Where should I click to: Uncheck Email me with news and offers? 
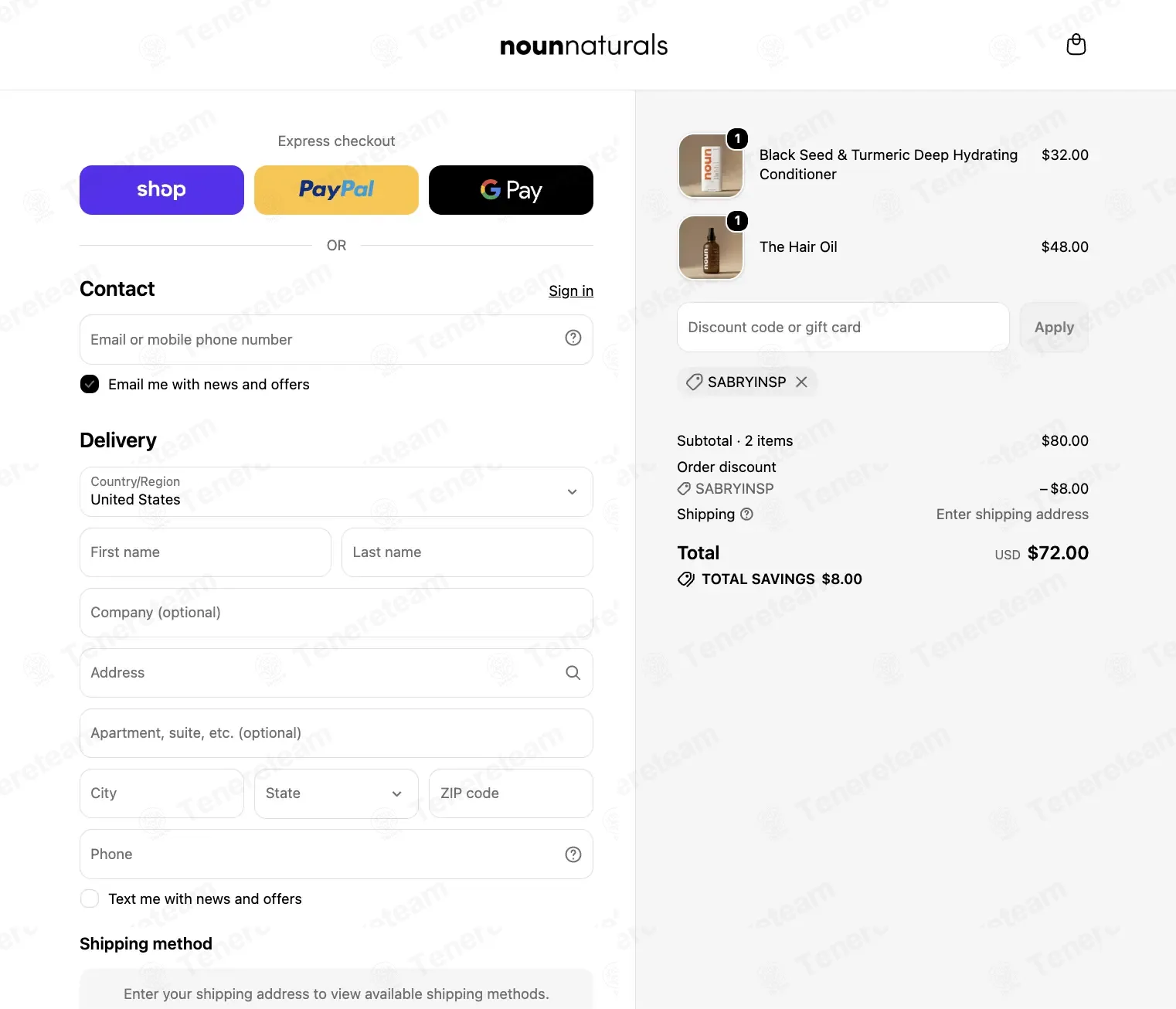pyautogui.click(x=90, y=384)
